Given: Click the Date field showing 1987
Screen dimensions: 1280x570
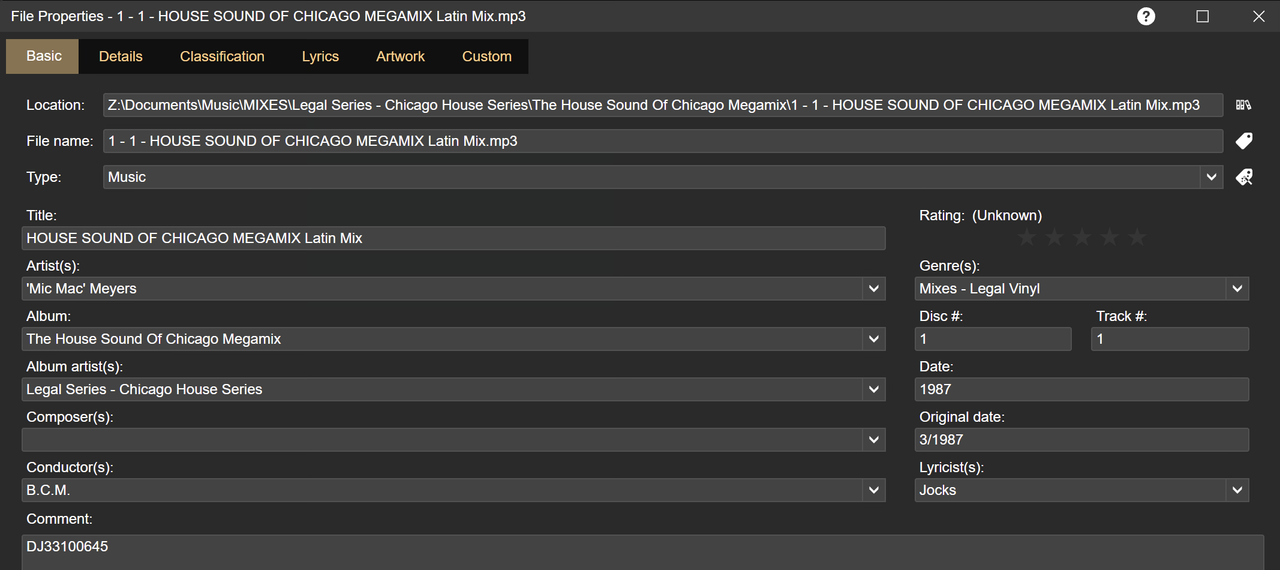Looking at the screenshot, I should click(1082, 389).
